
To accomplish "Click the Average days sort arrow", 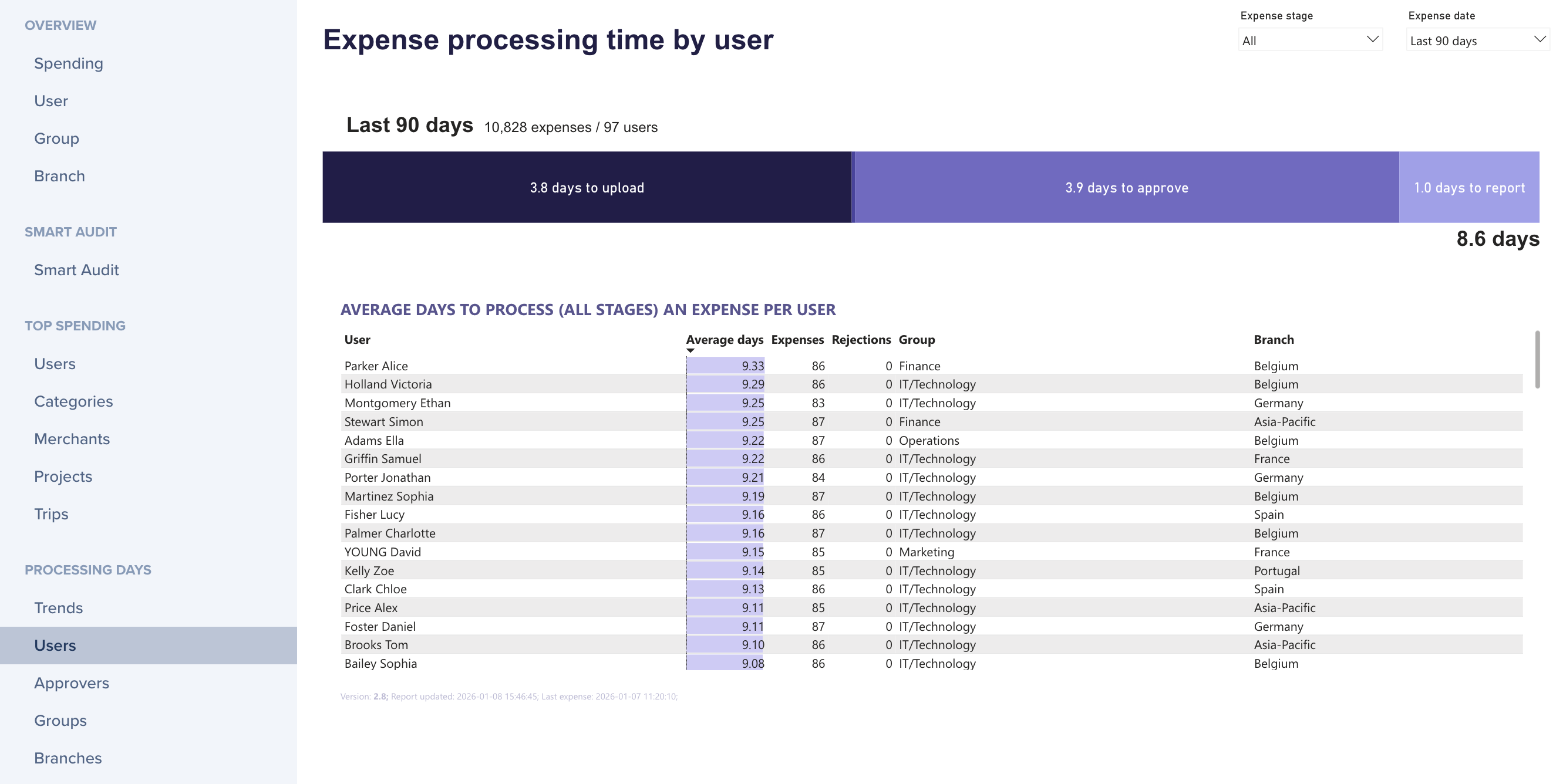I will (690, 350).
